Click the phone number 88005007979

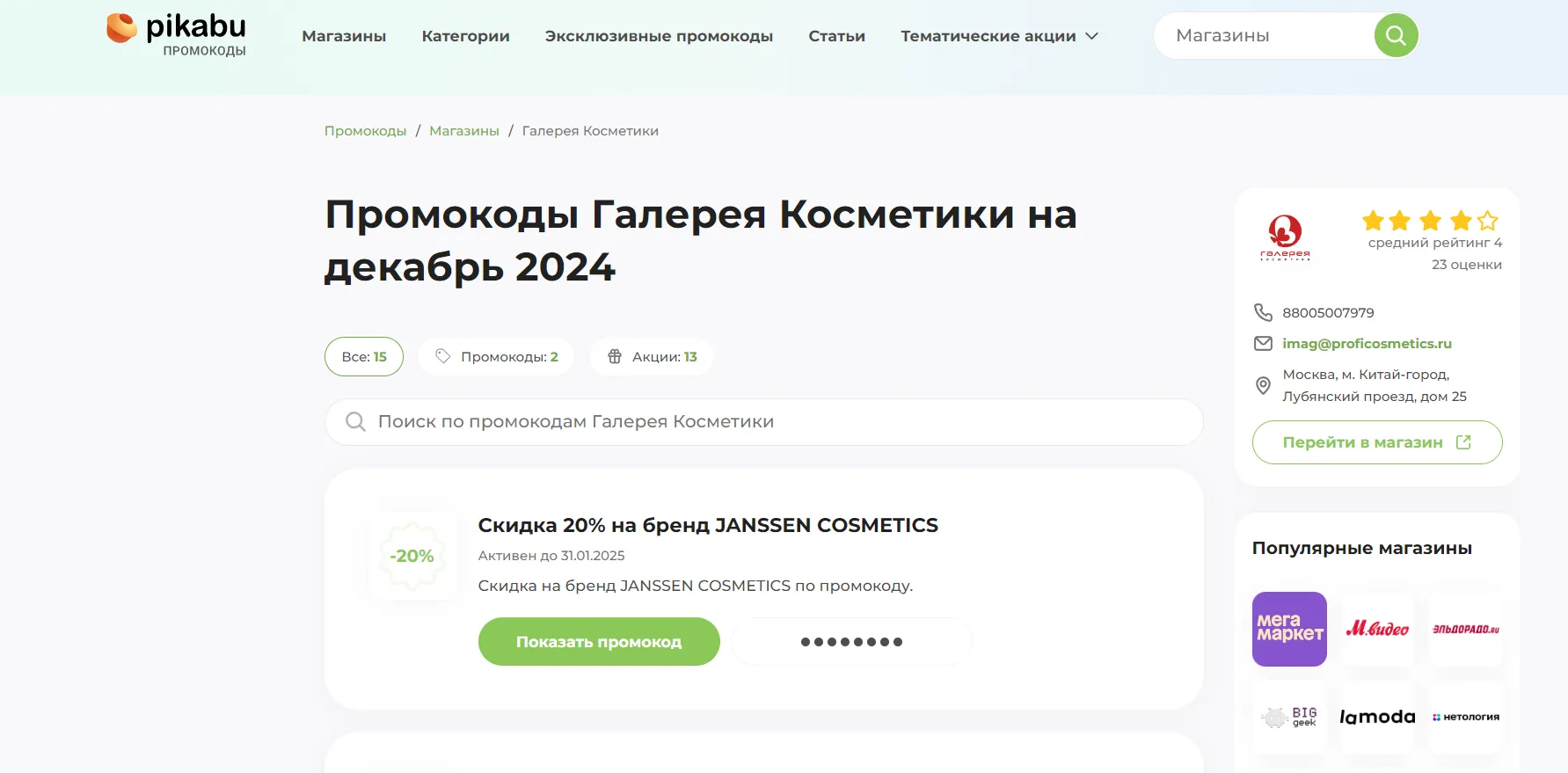click(x=1328, y=312)
